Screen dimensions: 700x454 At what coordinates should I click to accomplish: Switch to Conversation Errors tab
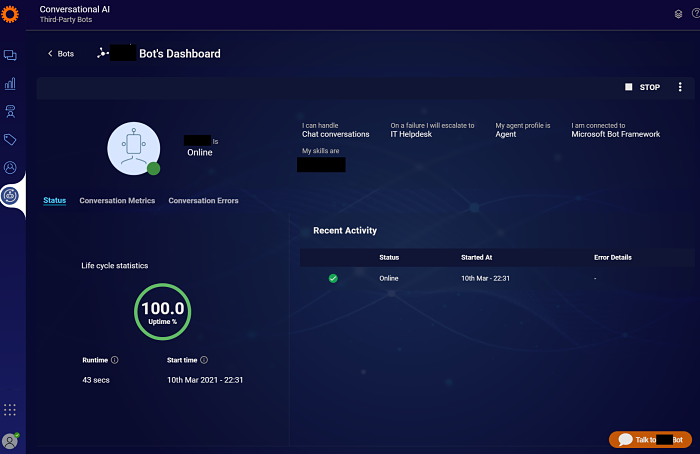click(x=203, y=200)
